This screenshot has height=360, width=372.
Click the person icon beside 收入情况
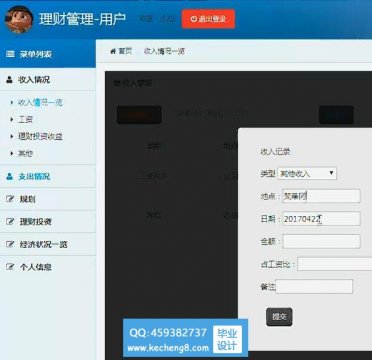10,80
